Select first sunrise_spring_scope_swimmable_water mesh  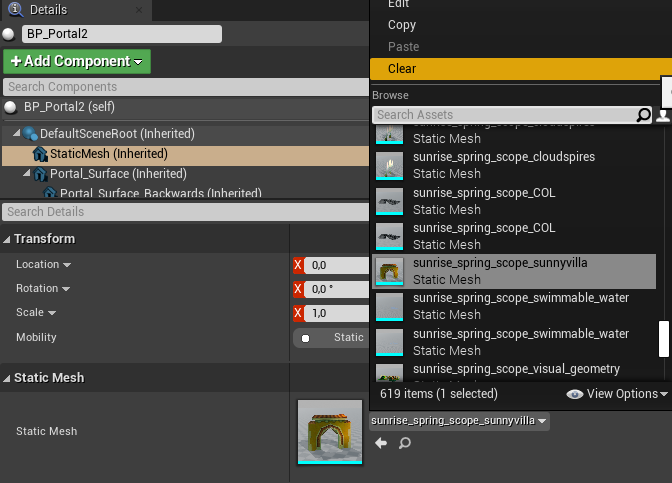pos(514,306)
